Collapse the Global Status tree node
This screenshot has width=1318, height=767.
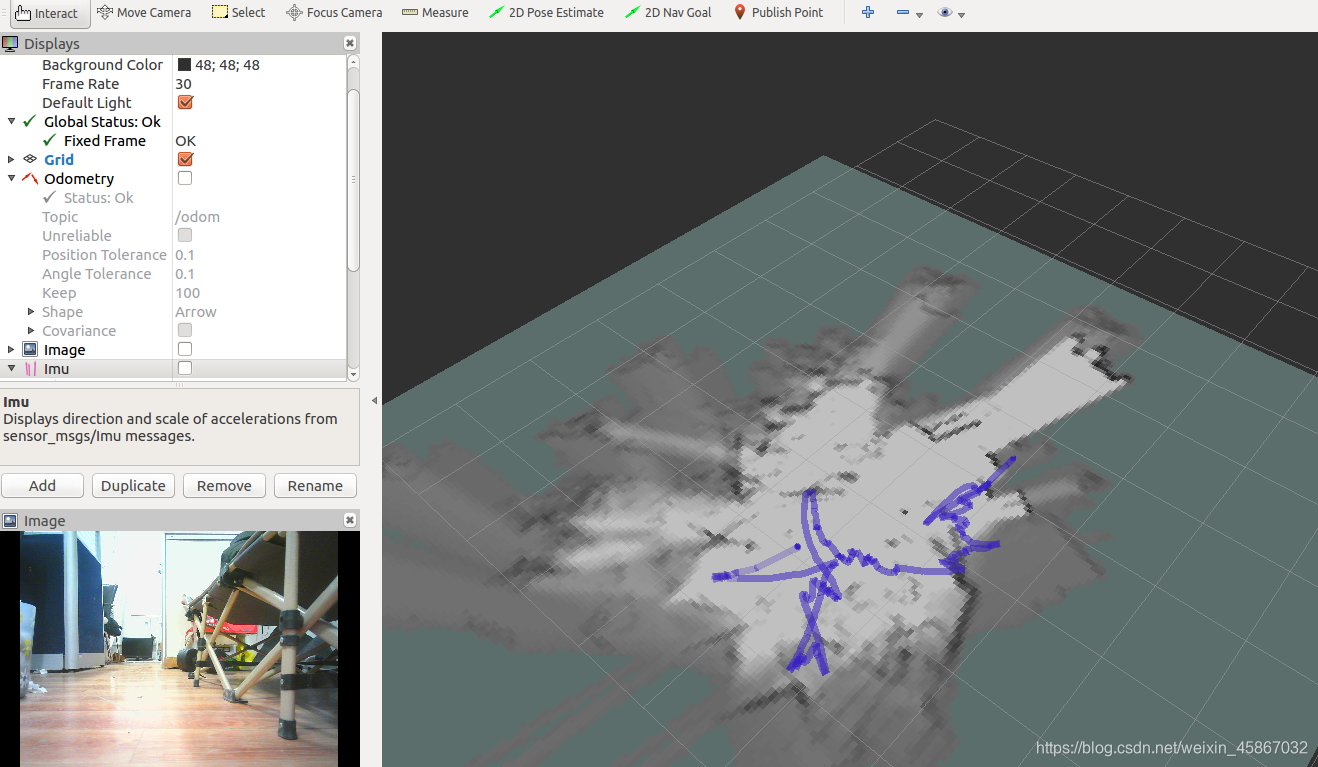[x=11, y=121]
